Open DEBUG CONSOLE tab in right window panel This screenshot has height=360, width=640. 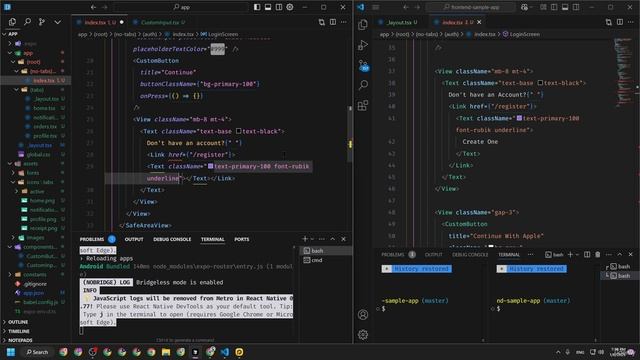coord(470,255)
